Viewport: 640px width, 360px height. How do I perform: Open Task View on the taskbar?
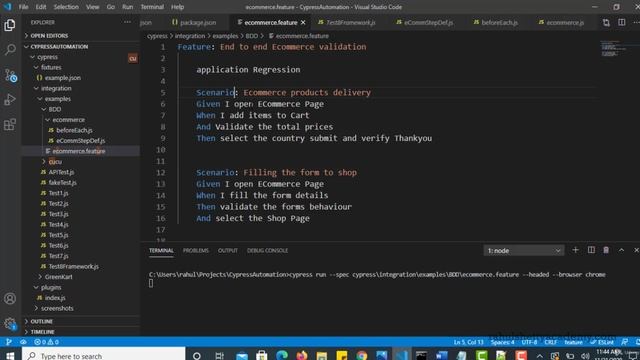pyautogui.click(x=220, y=356)
